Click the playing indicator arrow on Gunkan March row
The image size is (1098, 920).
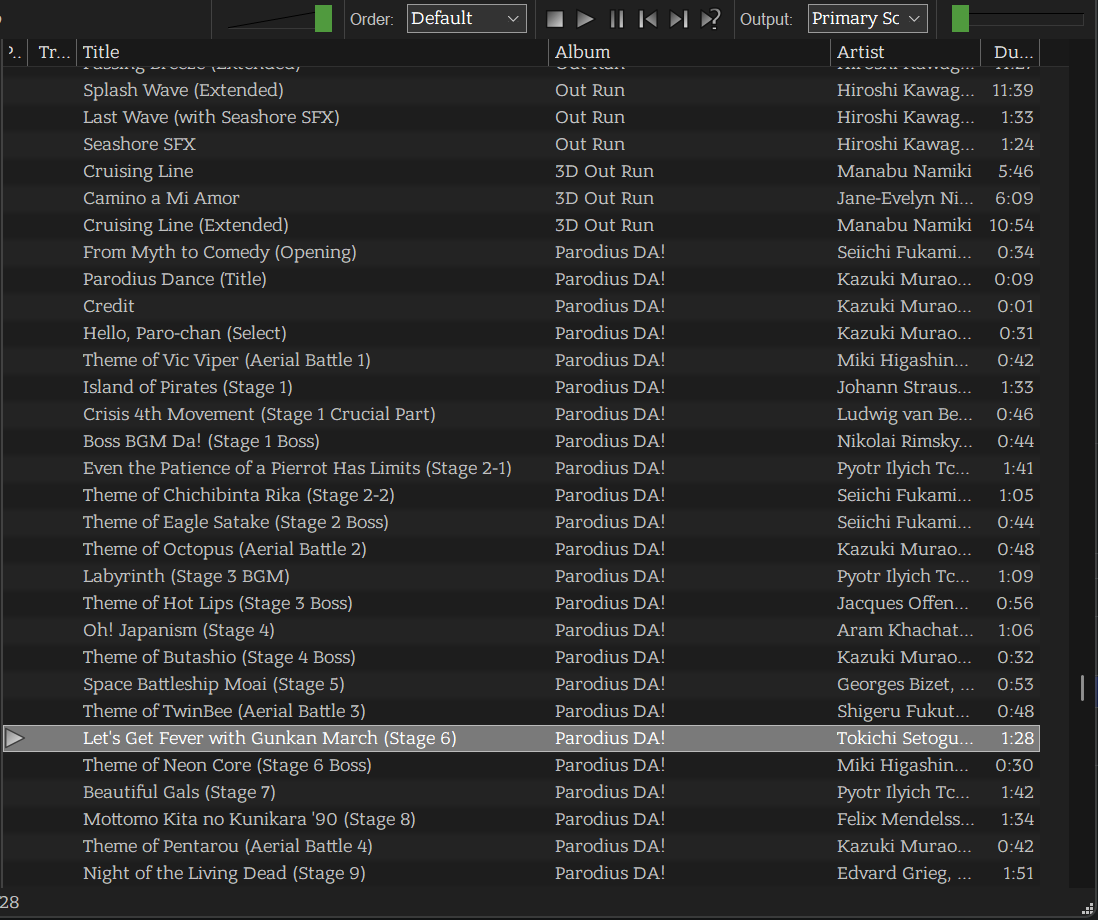(x=15, y=738)
